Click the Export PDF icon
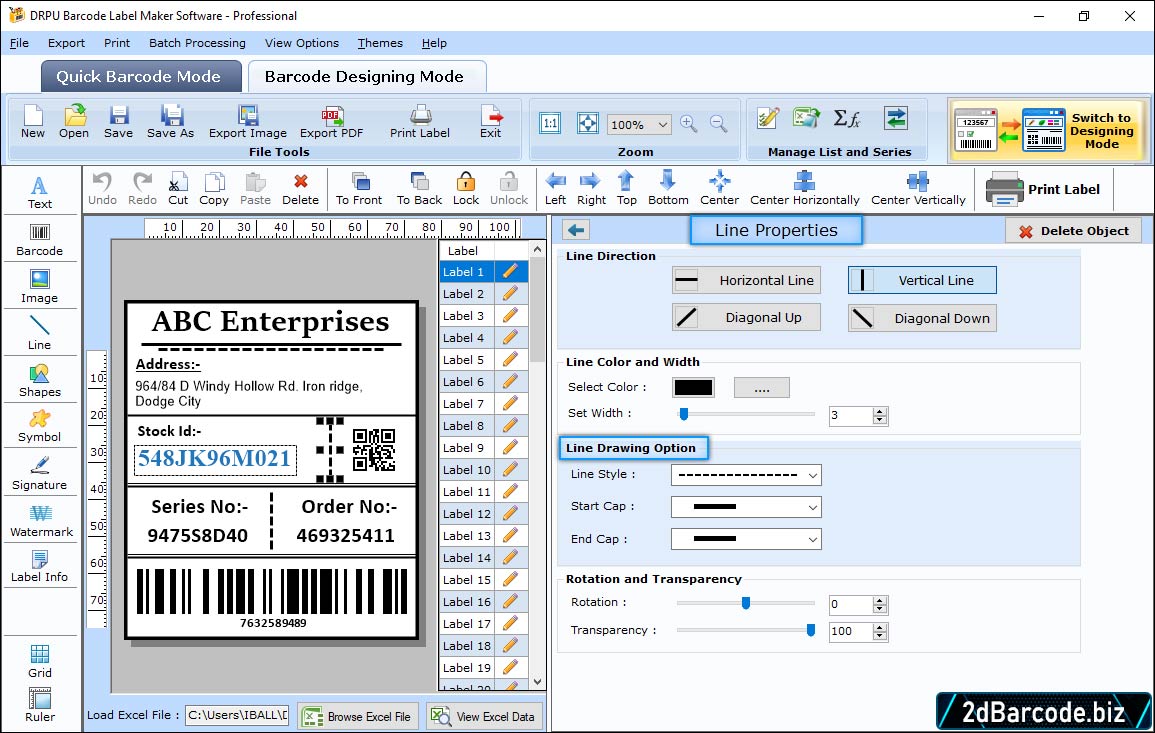1155x733 pixels. coord(331,122)
